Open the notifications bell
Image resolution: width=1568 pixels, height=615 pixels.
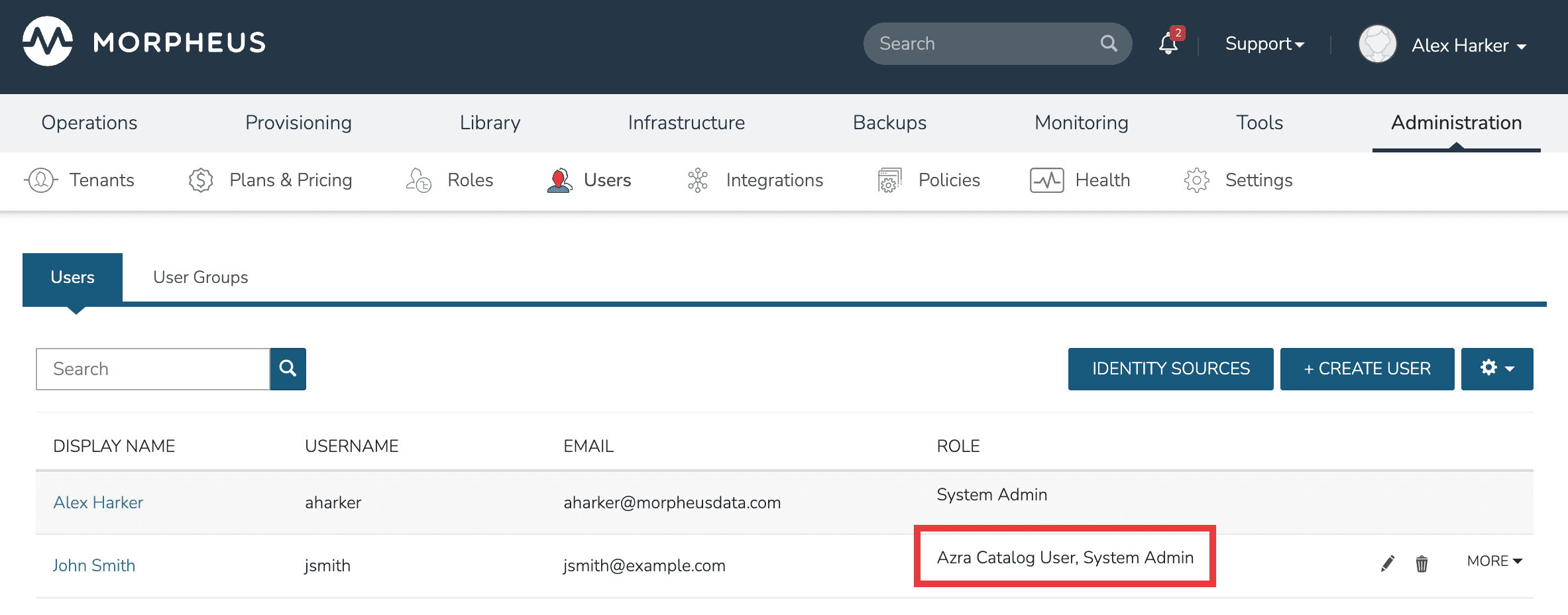point(1168,44)
